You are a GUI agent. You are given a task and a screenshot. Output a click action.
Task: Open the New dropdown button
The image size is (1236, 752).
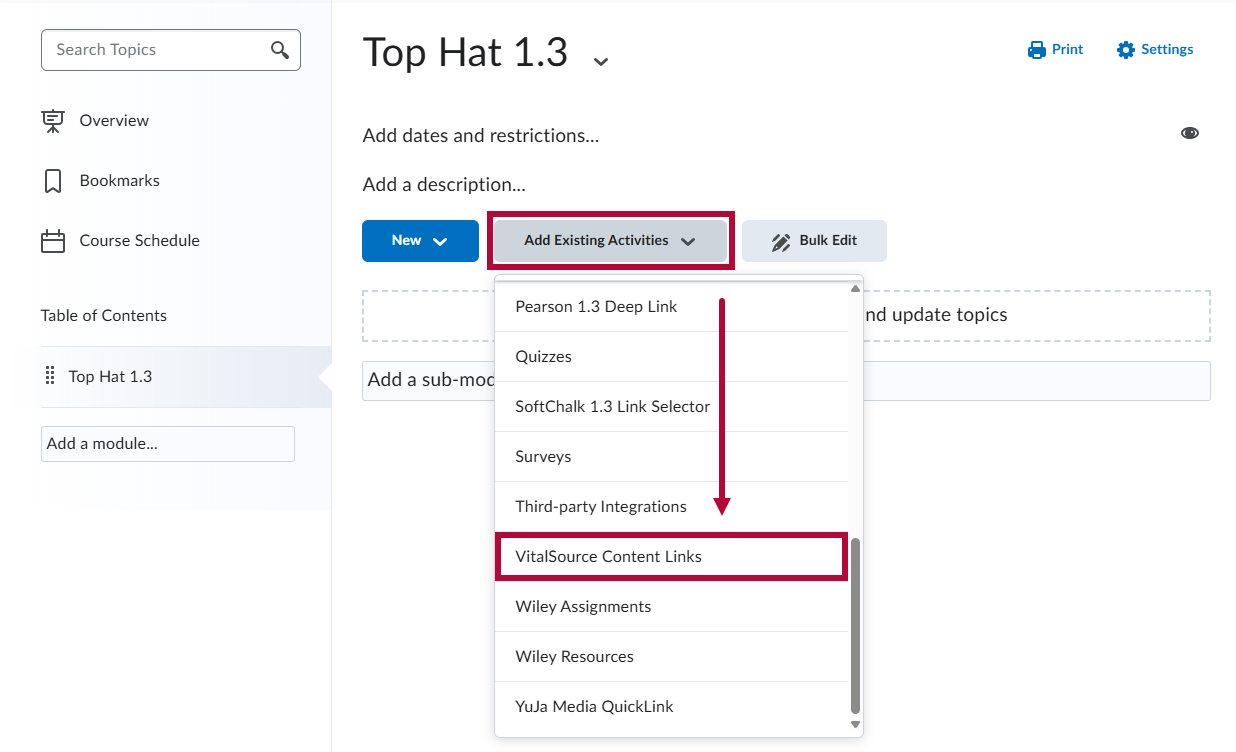[420, 241]
